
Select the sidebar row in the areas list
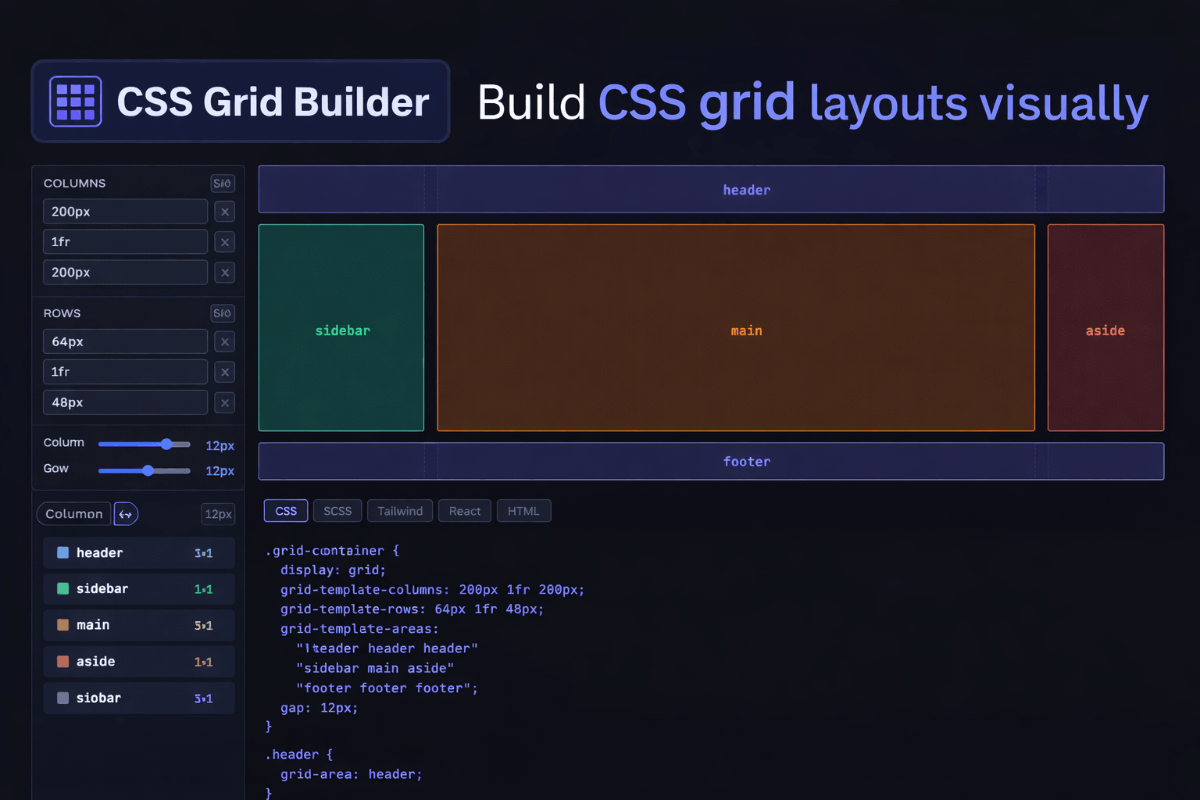point(139,589)
